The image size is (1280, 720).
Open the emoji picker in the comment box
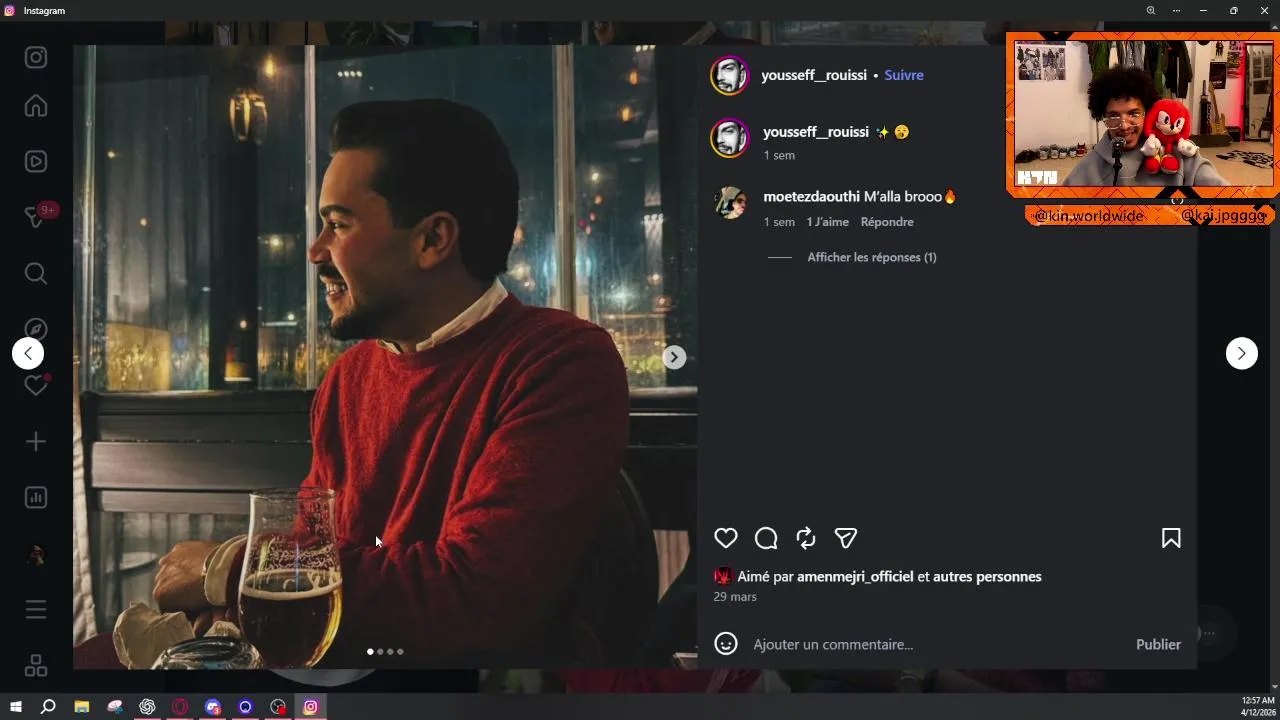tap(726, 644)
